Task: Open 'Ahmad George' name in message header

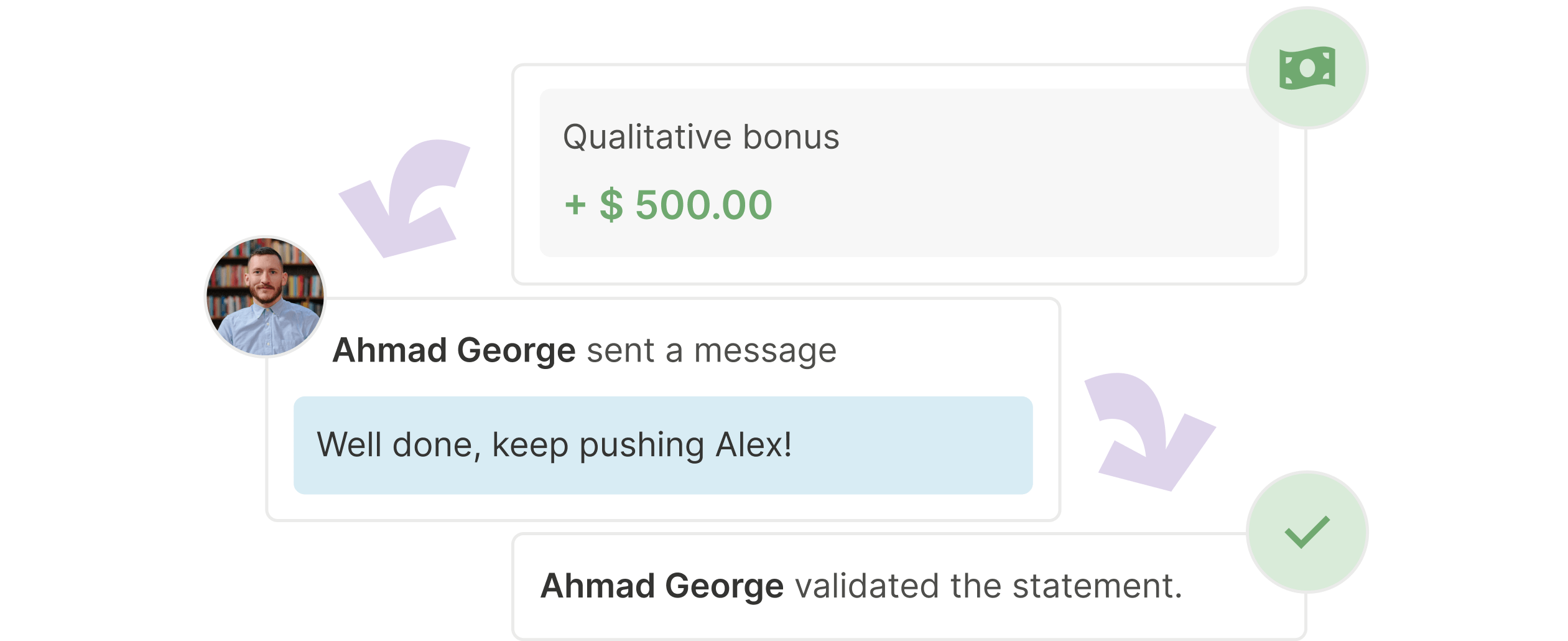Action: 454,350
